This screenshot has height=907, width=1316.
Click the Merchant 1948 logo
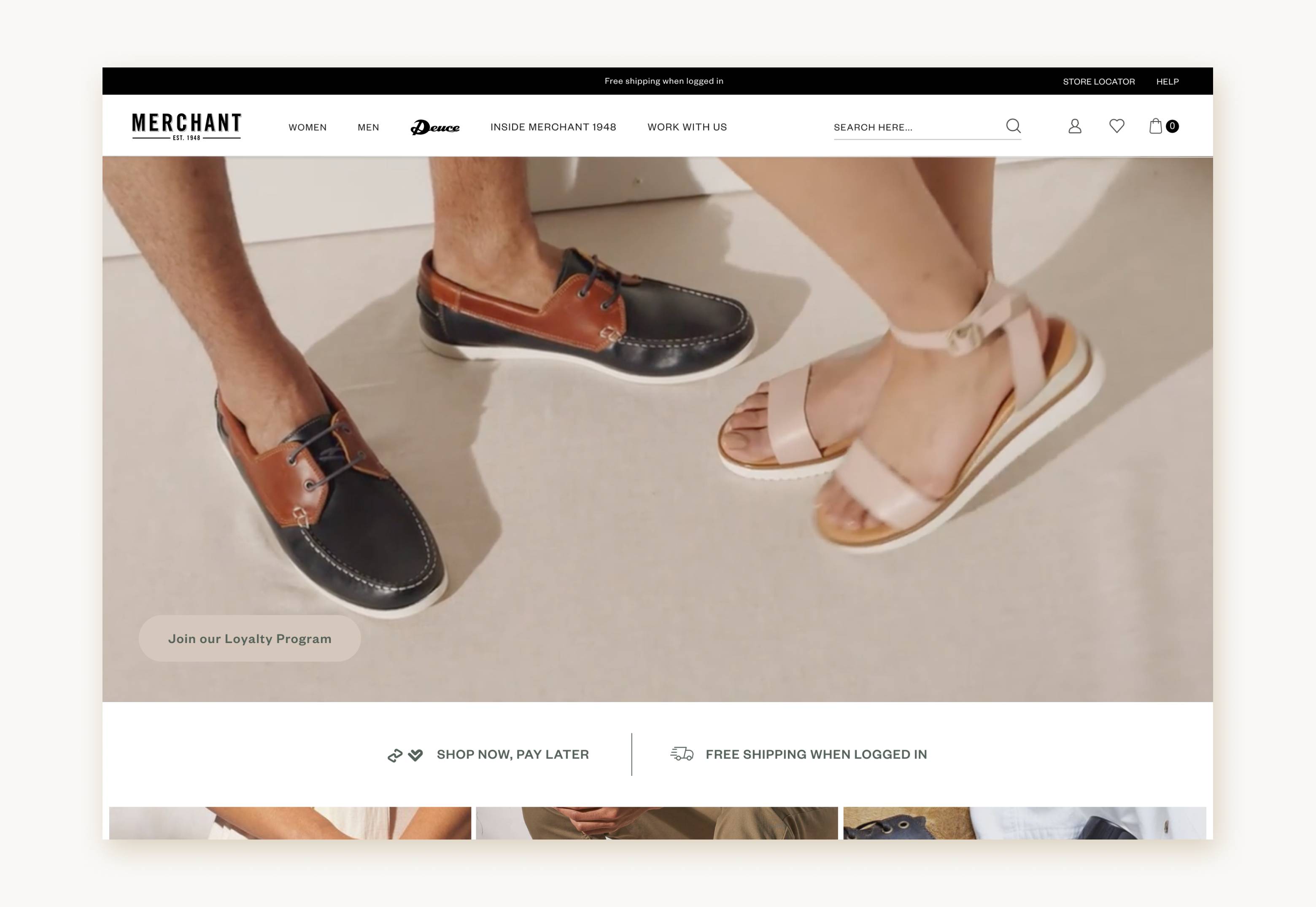[x=186, y=126]
